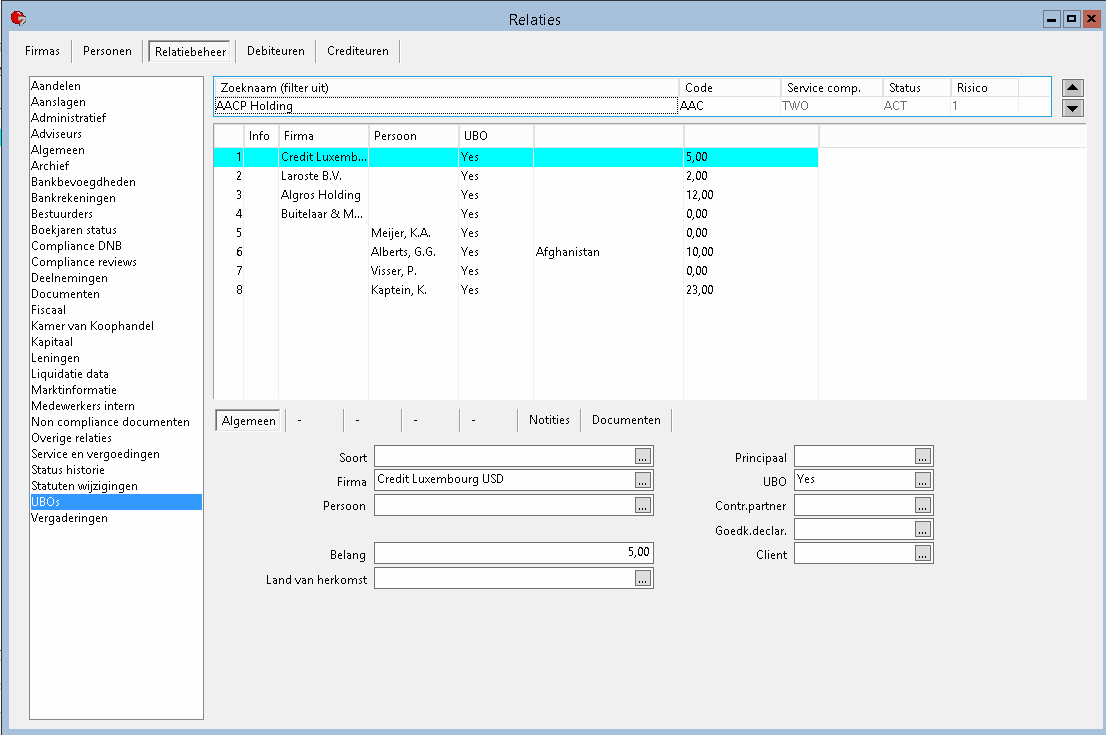Open the Persoon lookup button
Viewport: 1106px width, 735px height.
(643, 505)
